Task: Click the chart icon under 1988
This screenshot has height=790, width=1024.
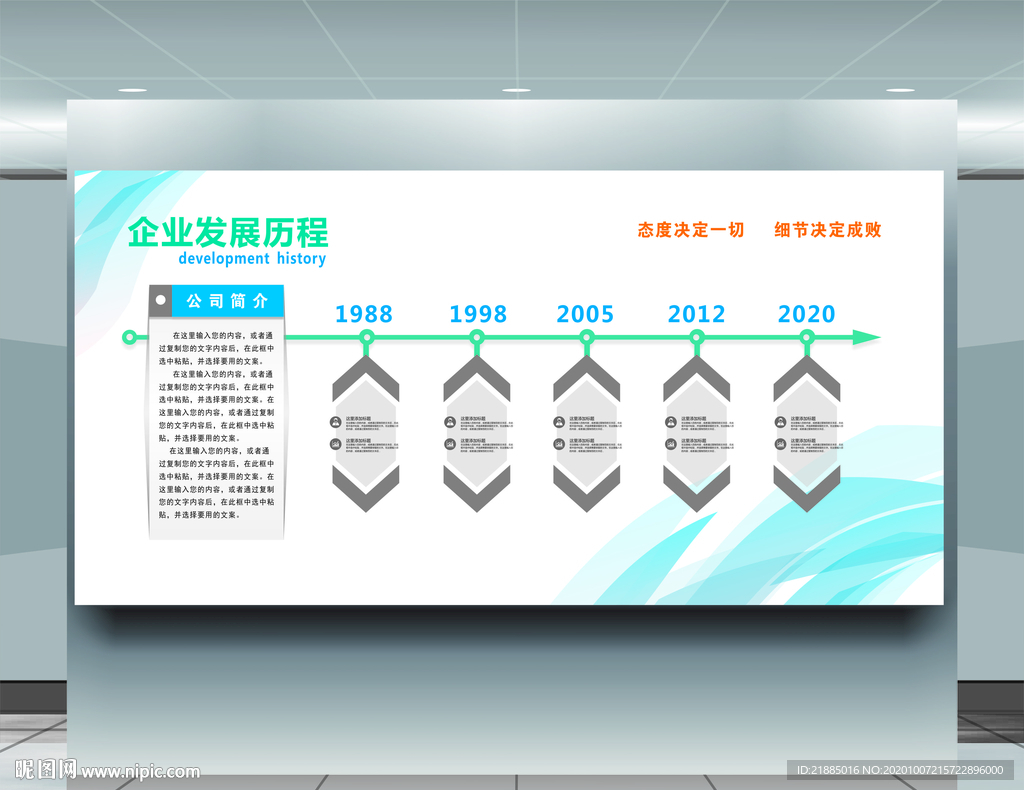Action: (x=336, y=444)
